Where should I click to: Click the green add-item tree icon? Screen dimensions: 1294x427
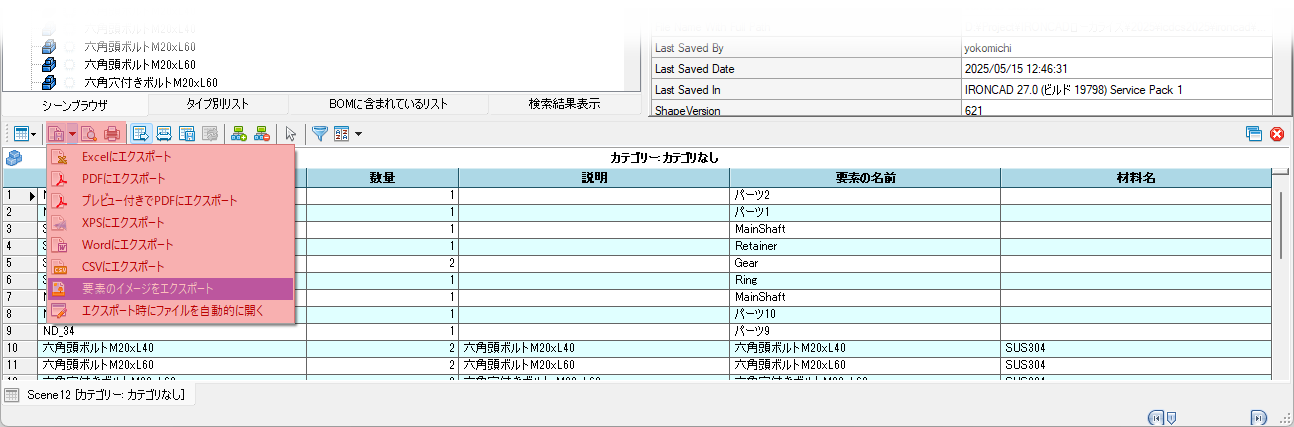tap(239, 133)
